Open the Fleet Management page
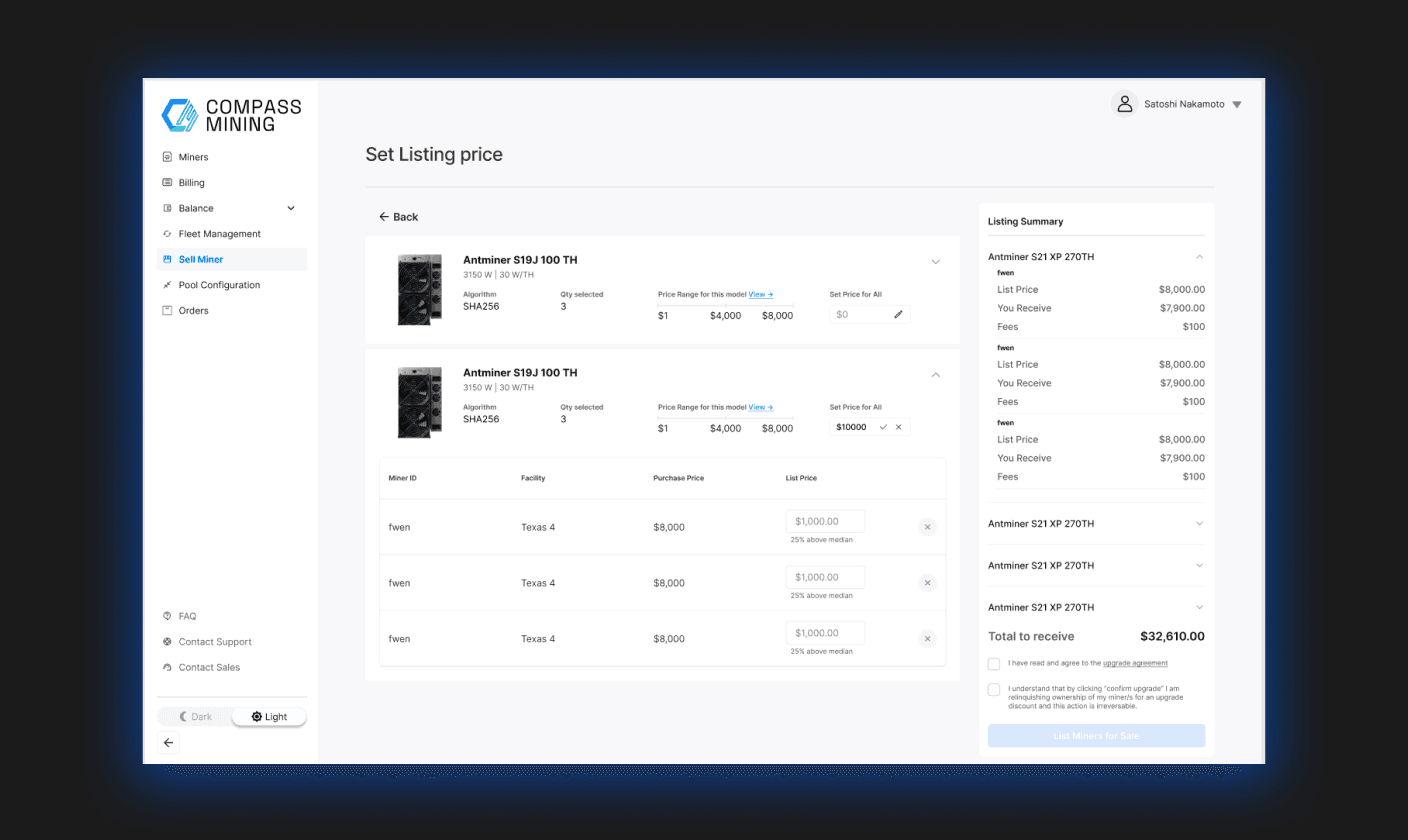Viewport: 1408px width, 840px height. click(x=219, y=234)
